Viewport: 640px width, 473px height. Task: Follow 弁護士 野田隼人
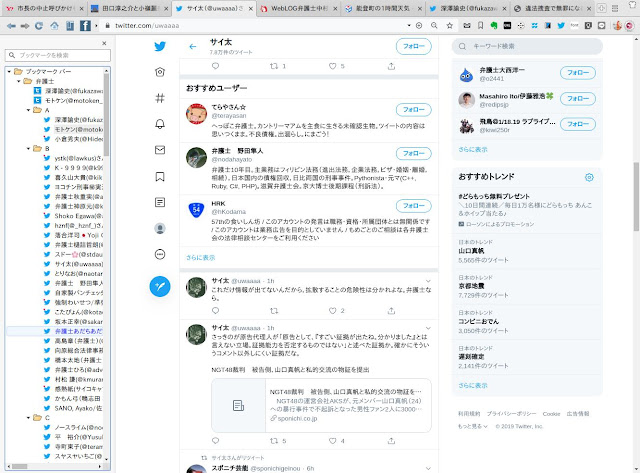click(x=413, y=153)
